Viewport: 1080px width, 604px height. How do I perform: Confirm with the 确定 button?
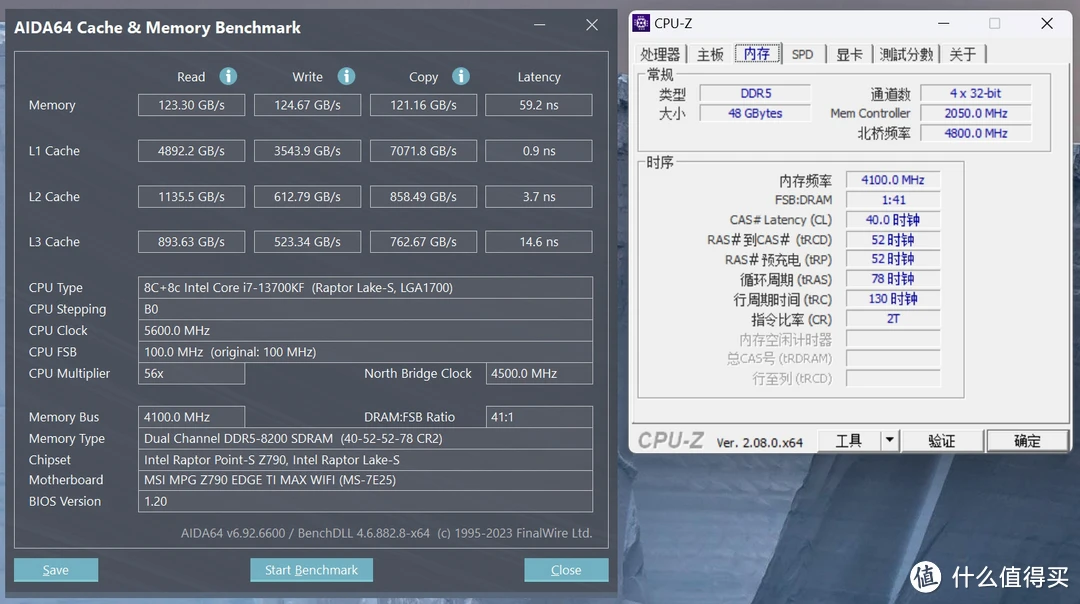pos(1026,441)
